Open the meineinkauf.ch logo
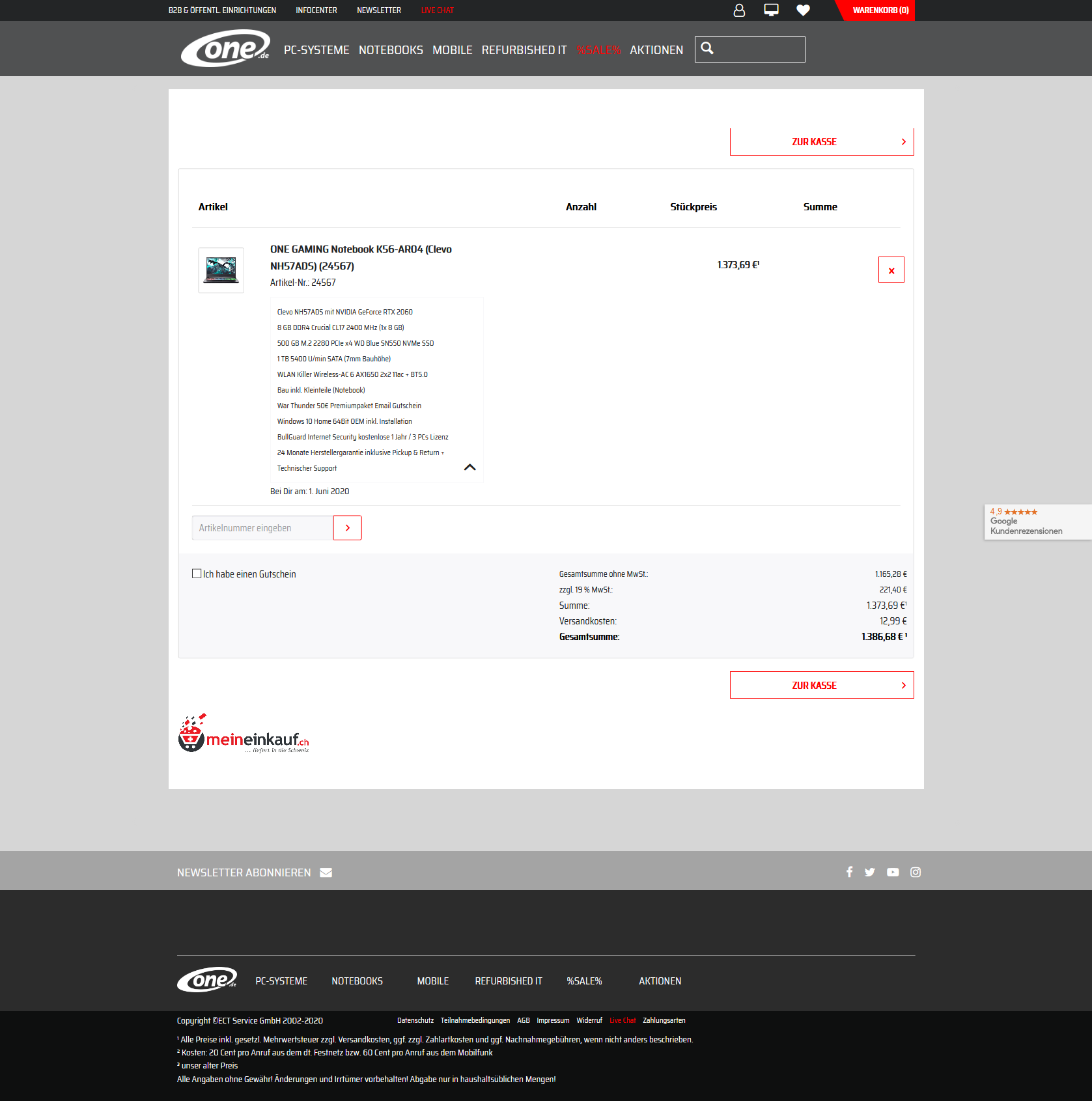The height and width of the screenshot is (1101, 1092). (x=244, y=734)
